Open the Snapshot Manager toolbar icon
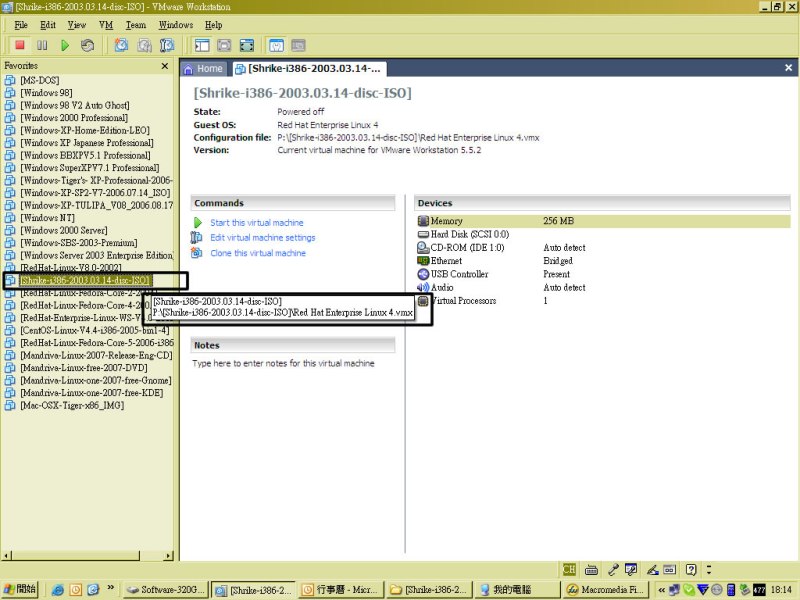The width and height of the screenshot is (800, 600). tap(167, 45)
